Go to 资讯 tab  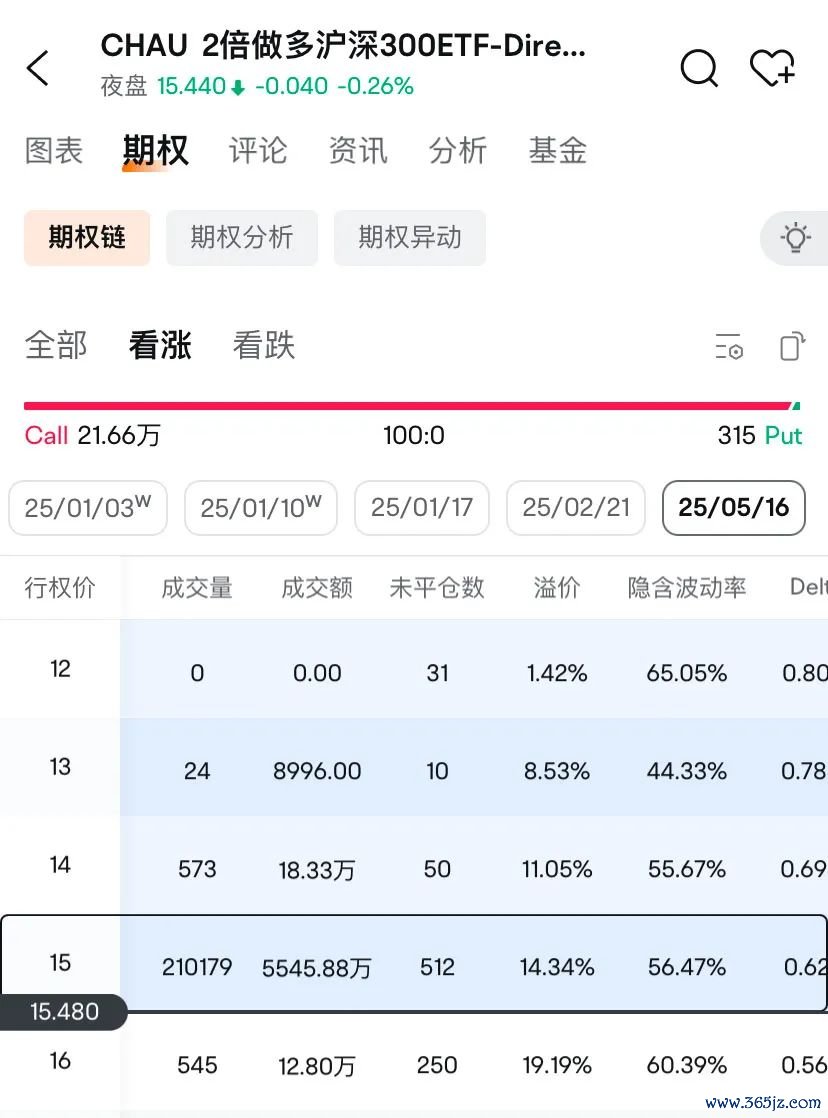tap(358, 151)
